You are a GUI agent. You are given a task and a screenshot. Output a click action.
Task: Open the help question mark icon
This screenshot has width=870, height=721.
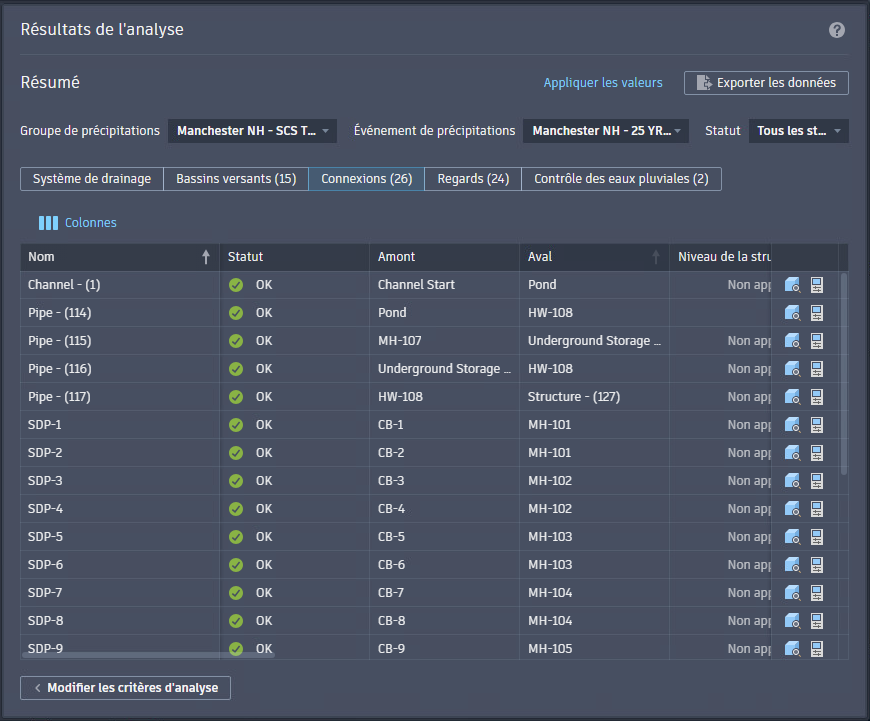837,30
